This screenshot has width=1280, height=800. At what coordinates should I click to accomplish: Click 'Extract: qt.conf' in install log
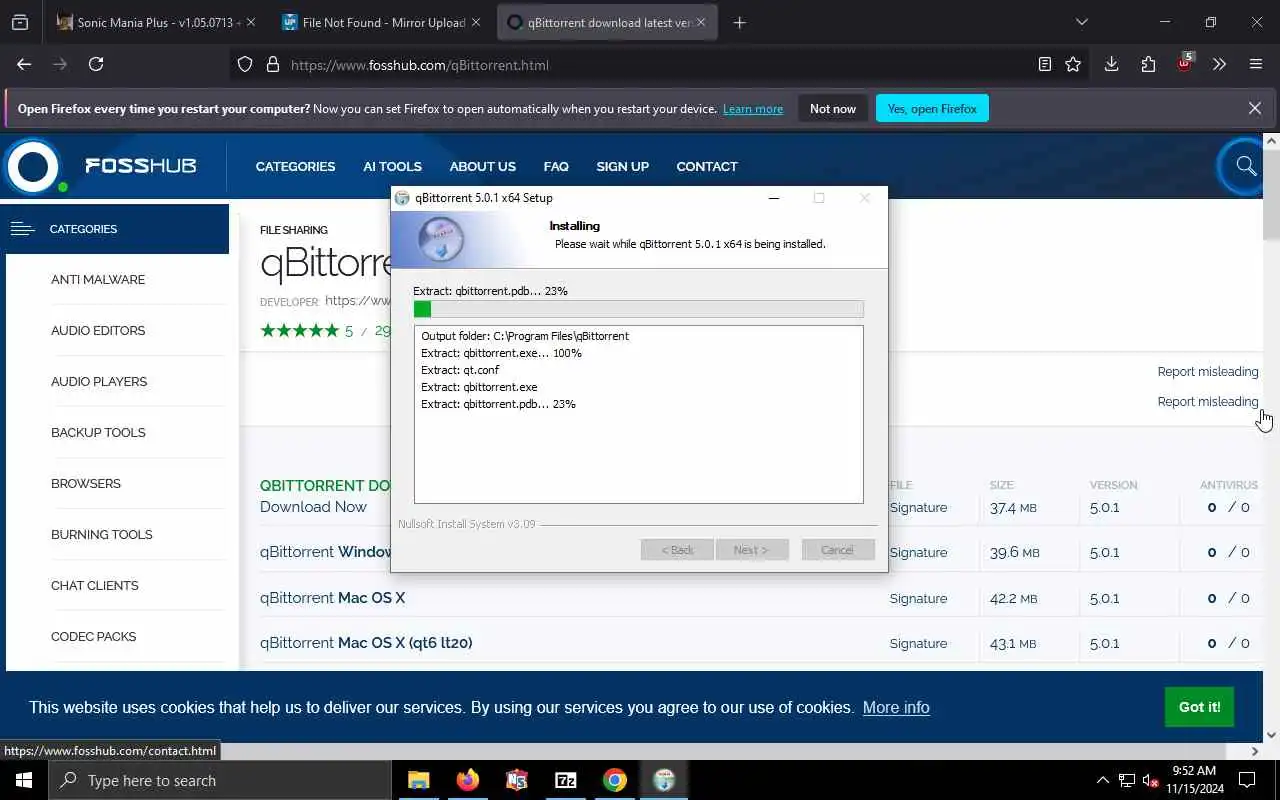460,370
